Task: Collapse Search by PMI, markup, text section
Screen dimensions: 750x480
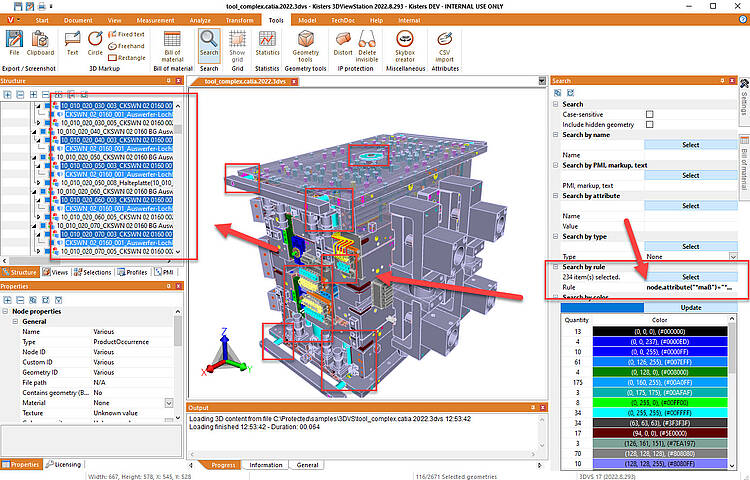Action: point(556,165)
